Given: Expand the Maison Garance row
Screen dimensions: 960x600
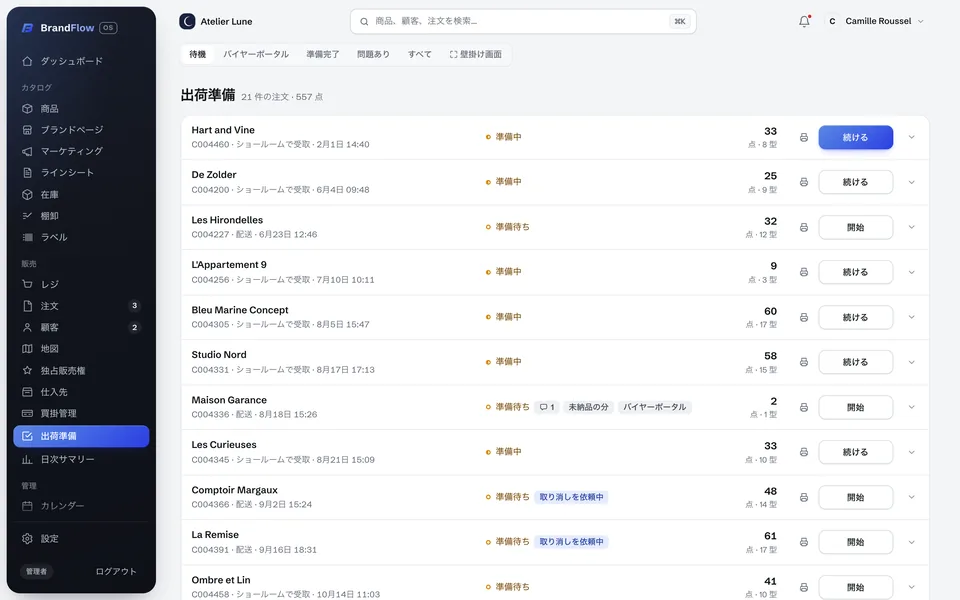Looking at the screenshot, I should point(912,407).
